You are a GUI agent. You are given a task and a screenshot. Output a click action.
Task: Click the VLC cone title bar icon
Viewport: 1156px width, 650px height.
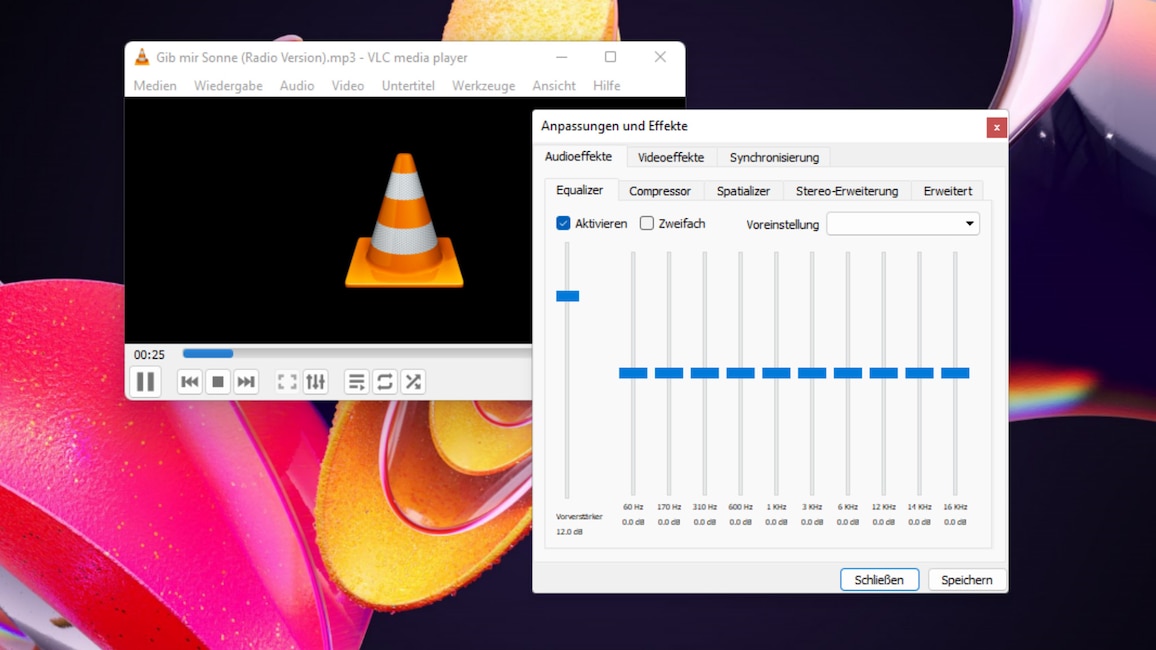(x=142, y=57)
